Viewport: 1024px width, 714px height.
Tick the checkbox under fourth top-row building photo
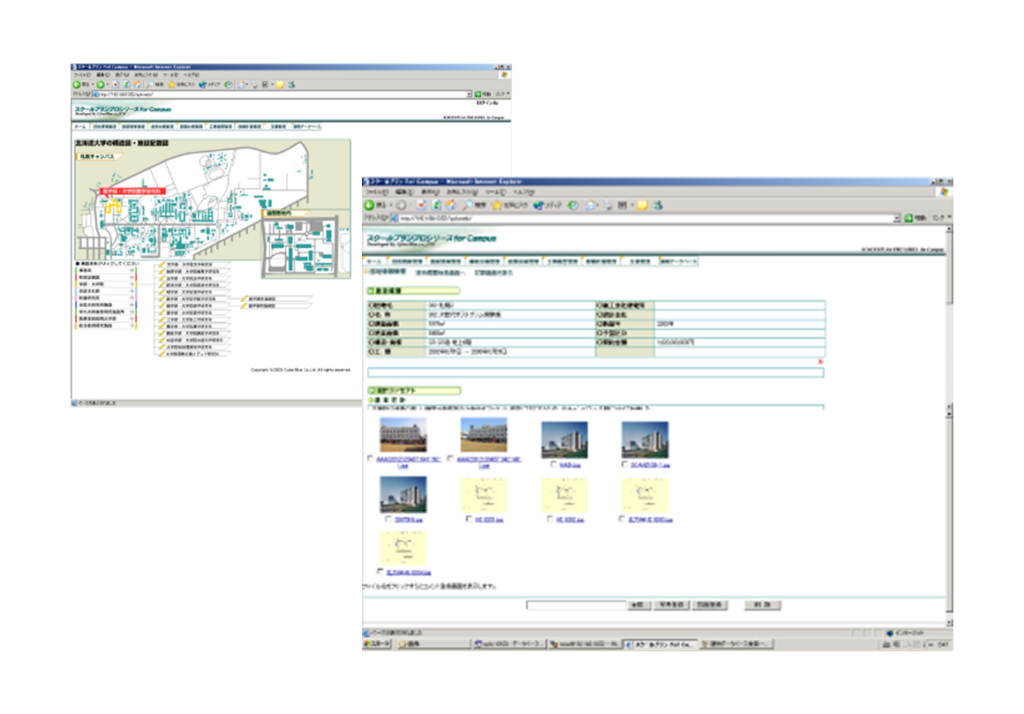coord(624,464)
